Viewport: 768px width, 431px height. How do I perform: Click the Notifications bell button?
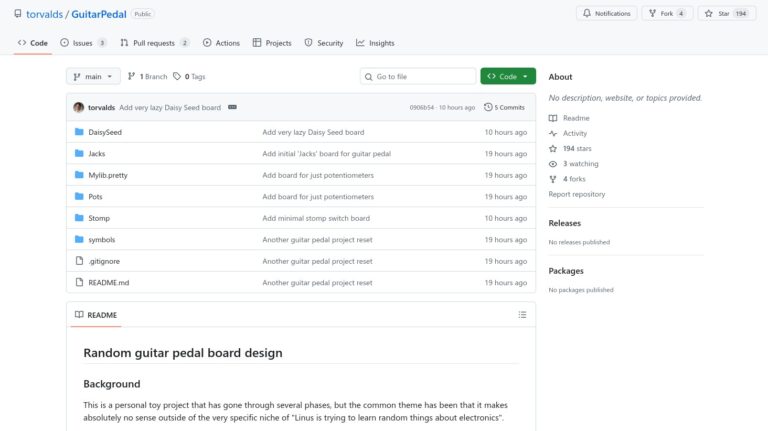pos(606,14)
